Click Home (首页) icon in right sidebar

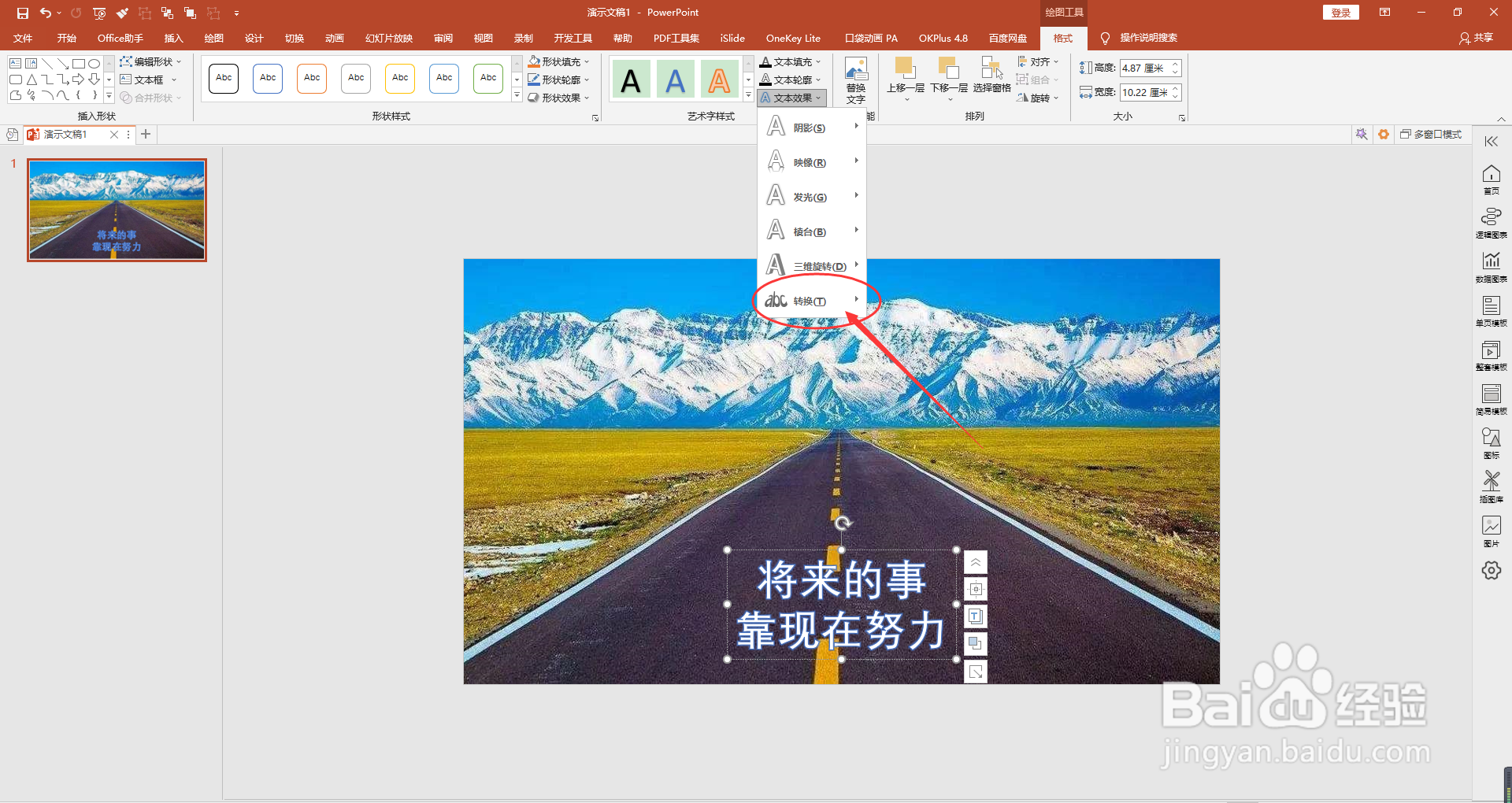(1492, 179)
